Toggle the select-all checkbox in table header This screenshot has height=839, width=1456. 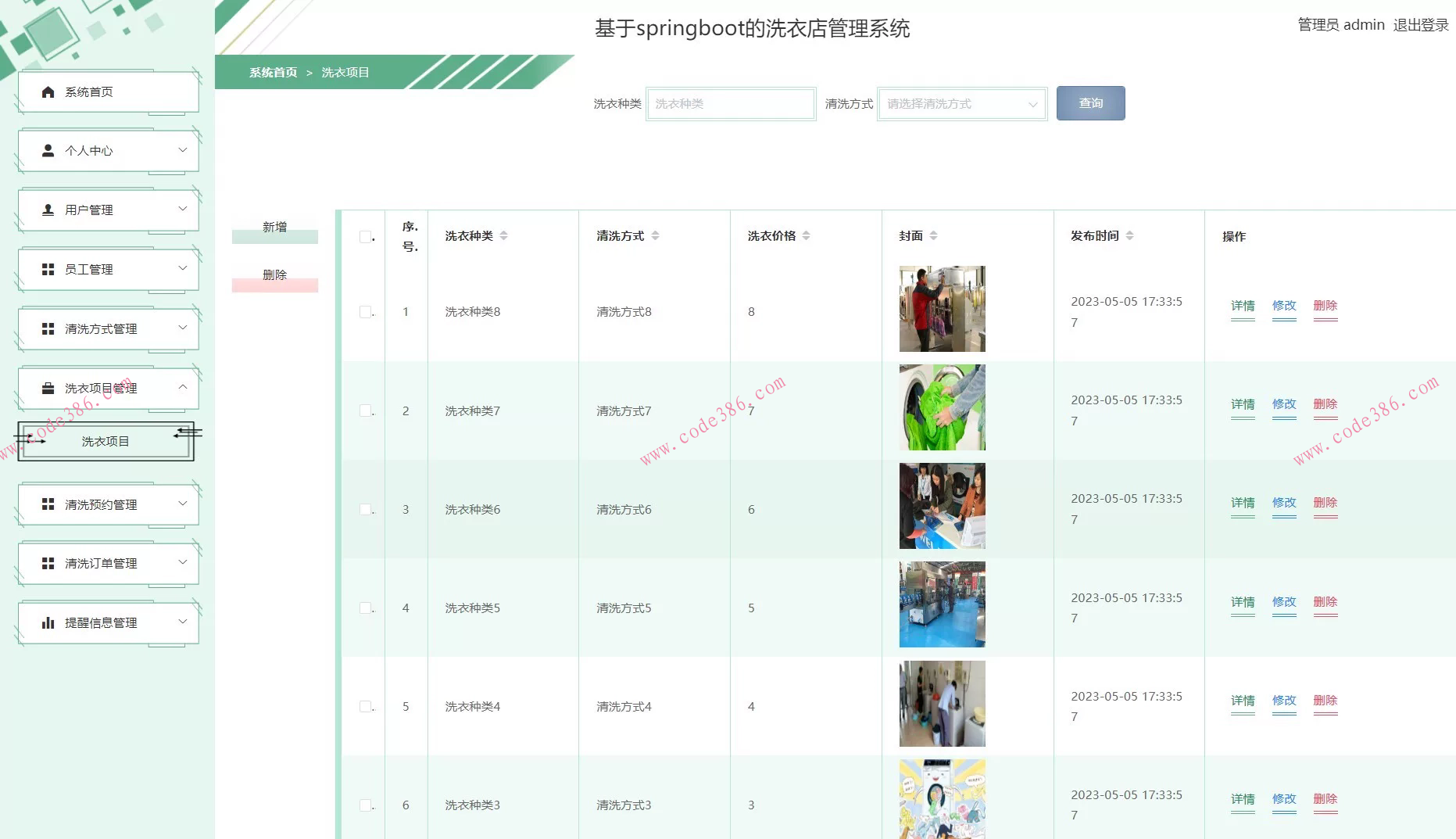coord(364,236)
